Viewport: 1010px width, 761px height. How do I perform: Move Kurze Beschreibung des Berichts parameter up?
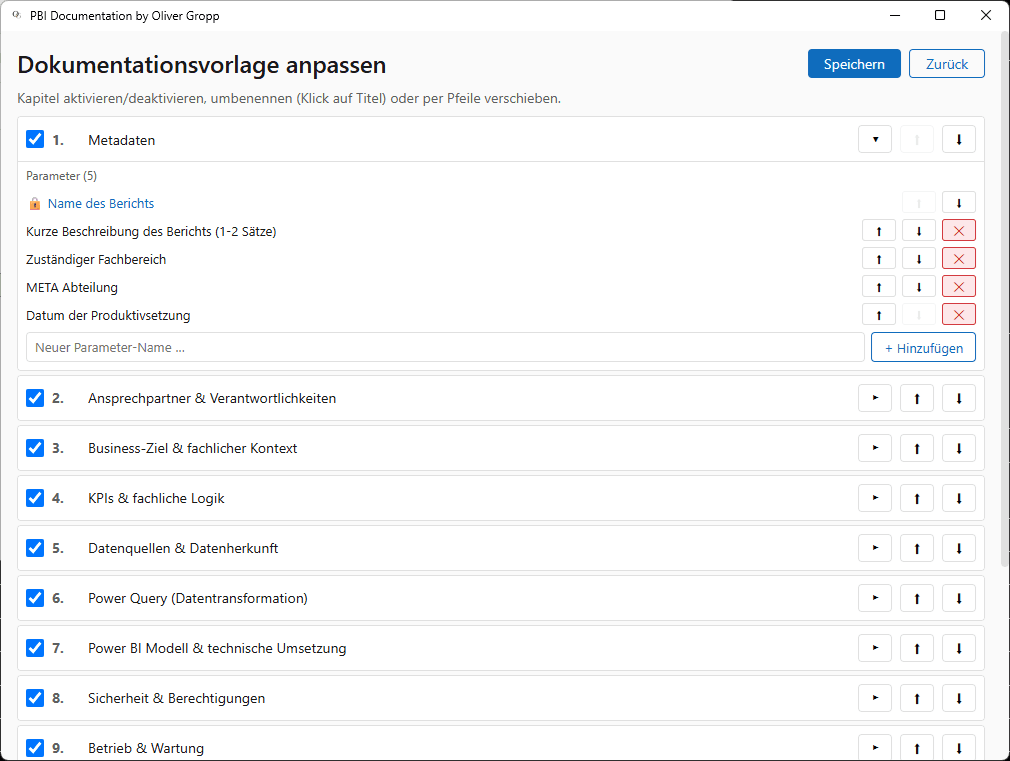(879, 231)
